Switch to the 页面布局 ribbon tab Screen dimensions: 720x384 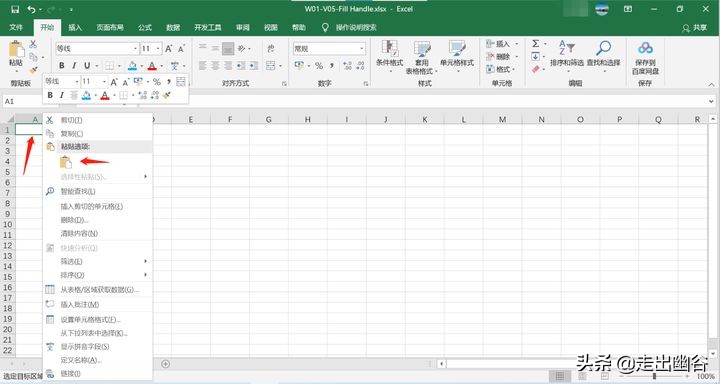point(110,28)
